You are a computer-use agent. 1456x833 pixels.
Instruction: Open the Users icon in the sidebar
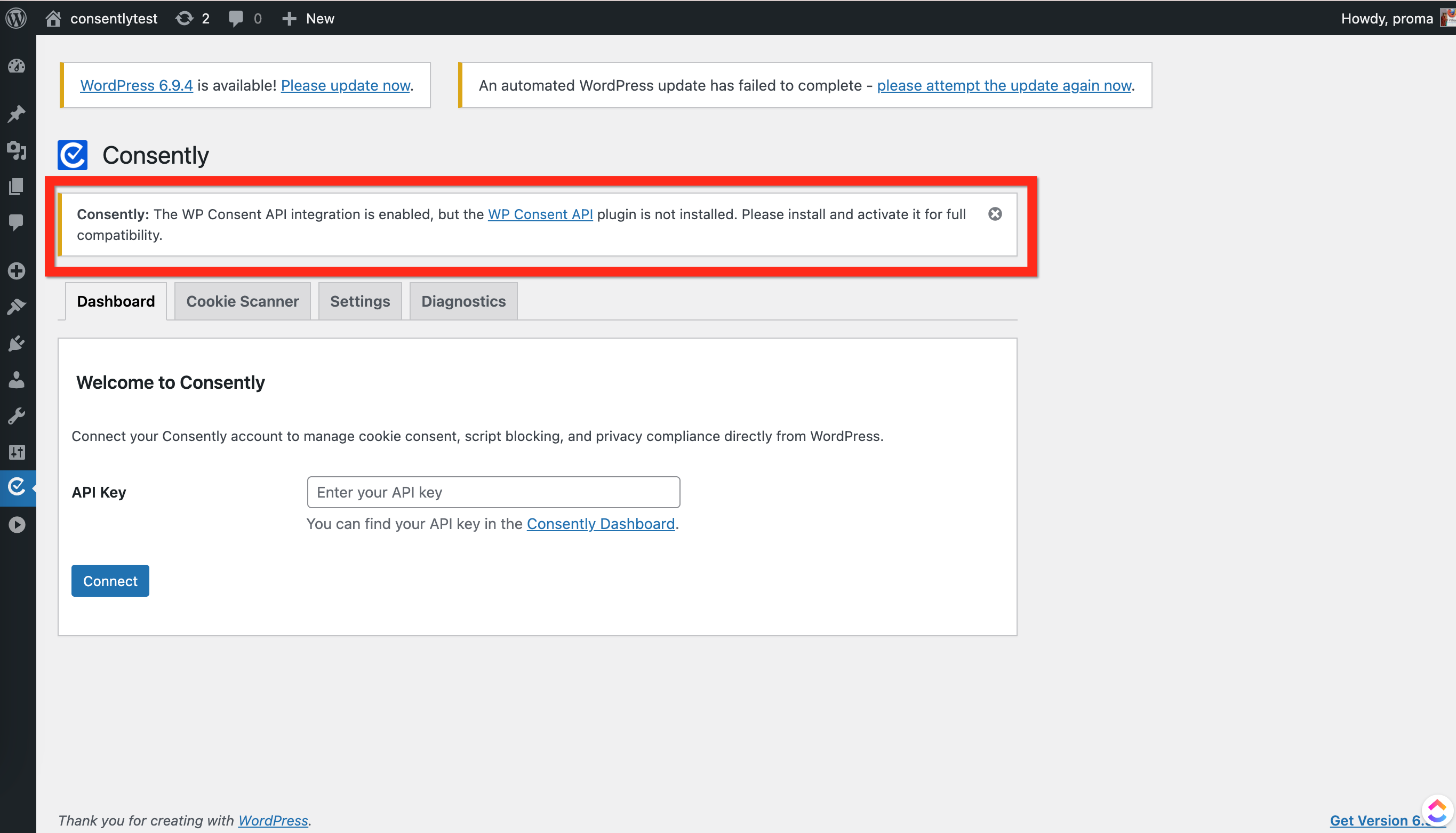[17, 379]
